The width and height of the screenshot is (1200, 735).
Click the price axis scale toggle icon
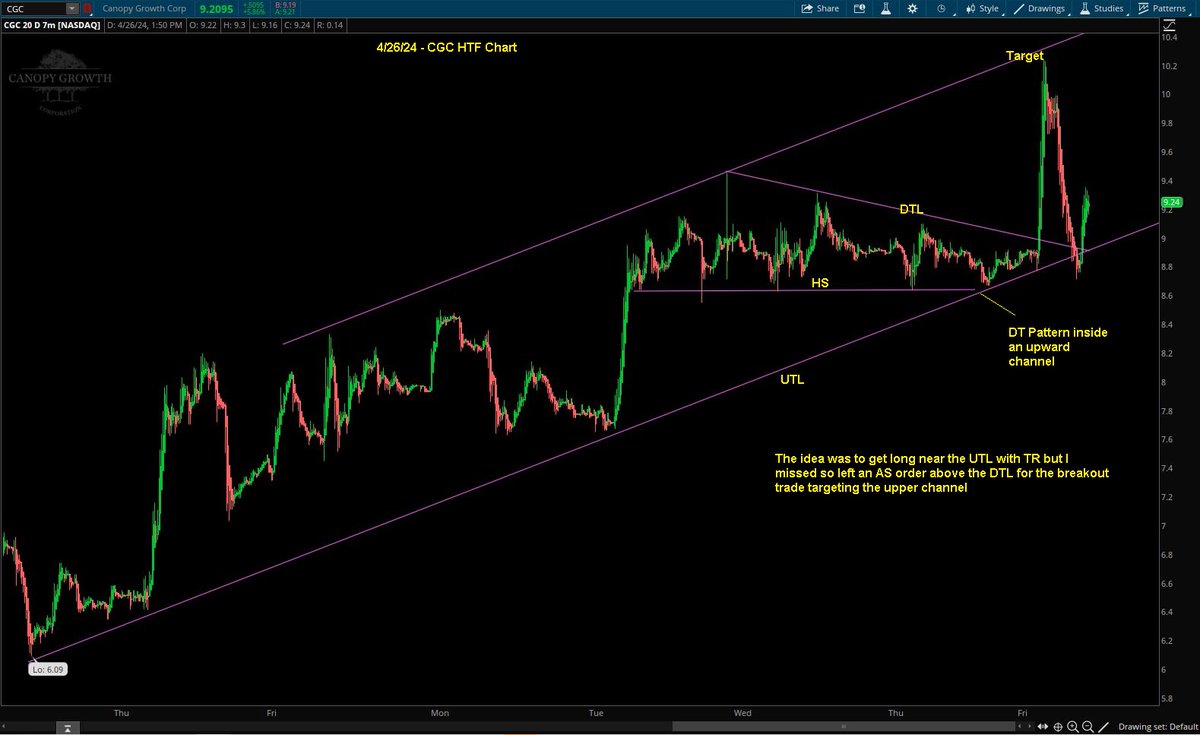(1168, 26)
